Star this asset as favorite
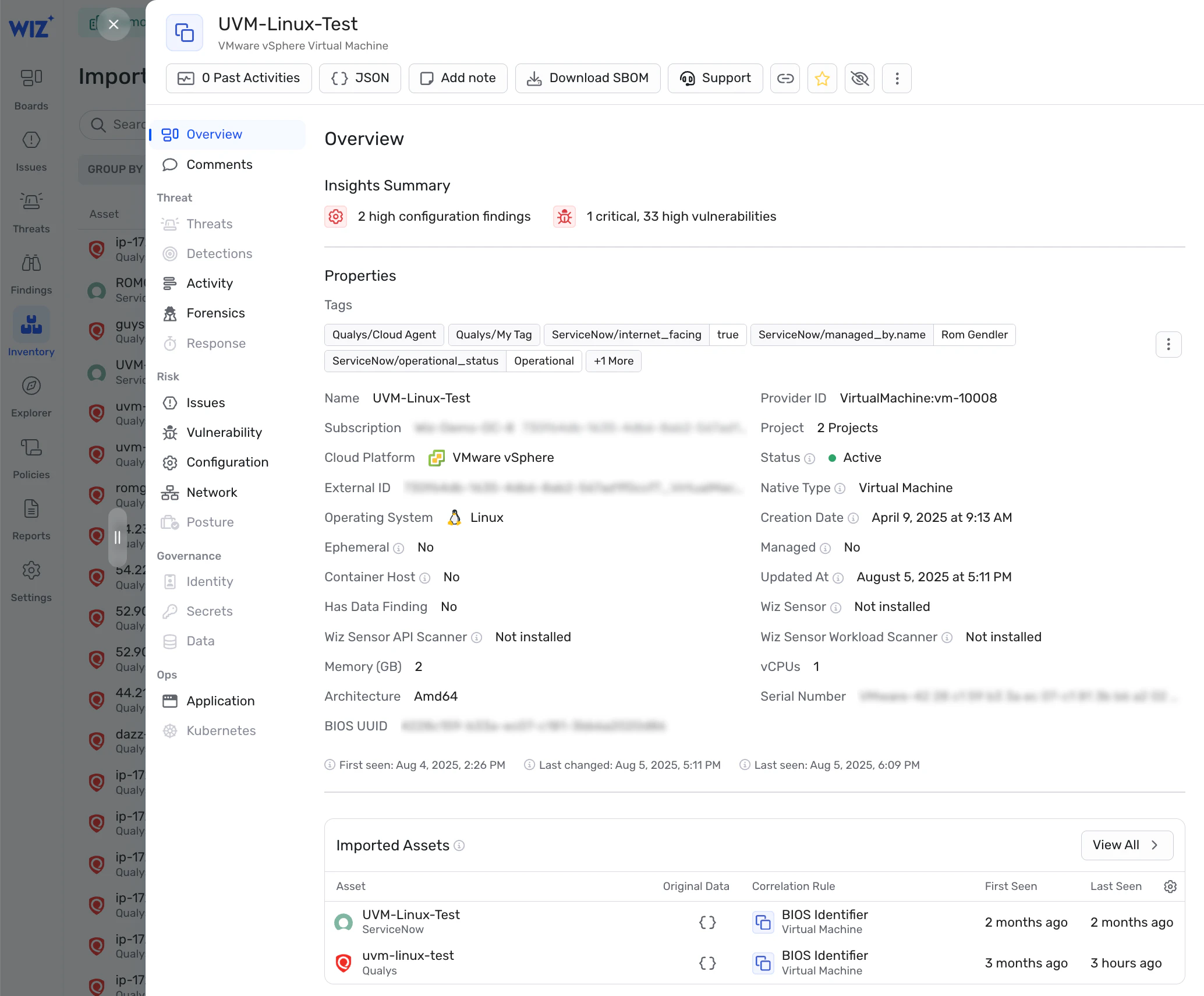 click(822, 78)
